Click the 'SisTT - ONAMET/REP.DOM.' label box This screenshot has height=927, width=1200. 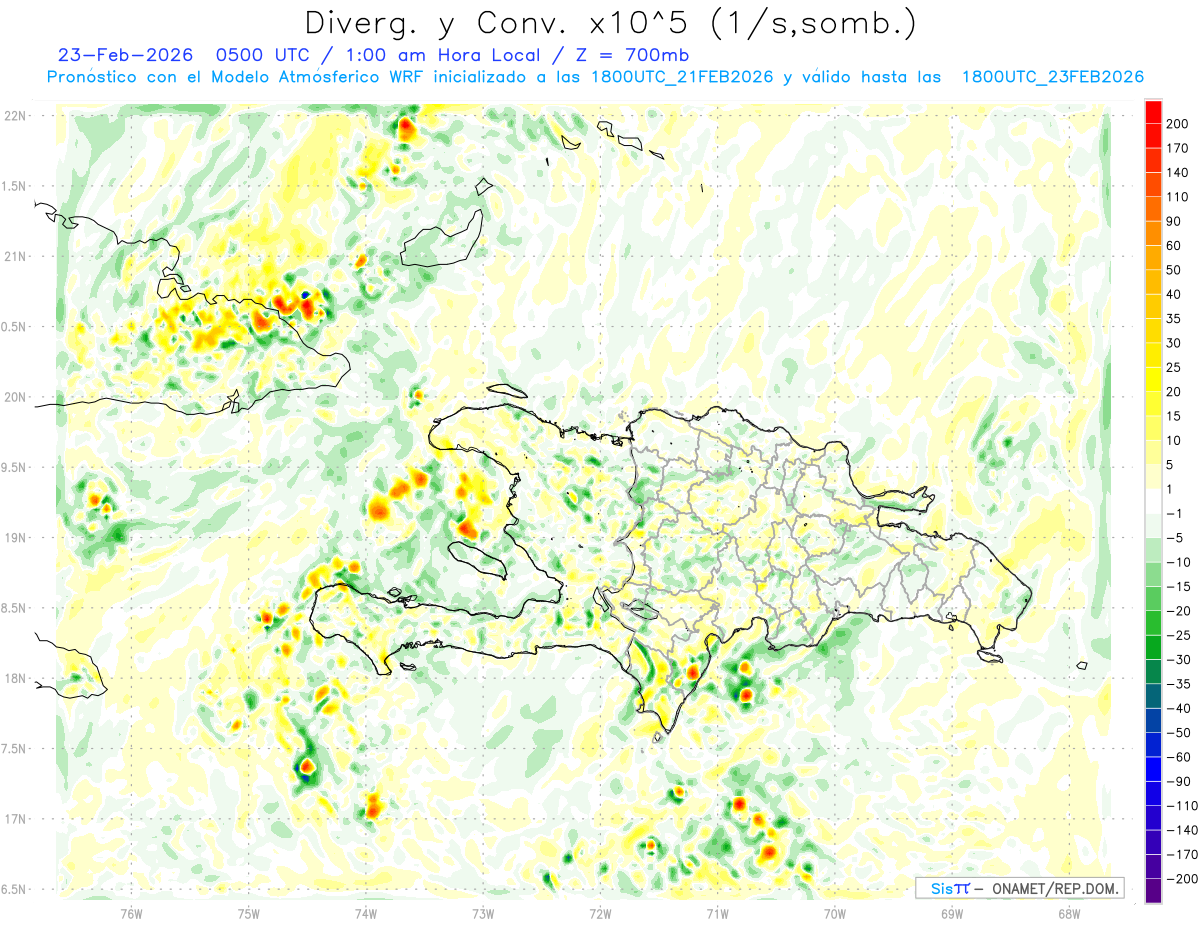click(1019, 888)
